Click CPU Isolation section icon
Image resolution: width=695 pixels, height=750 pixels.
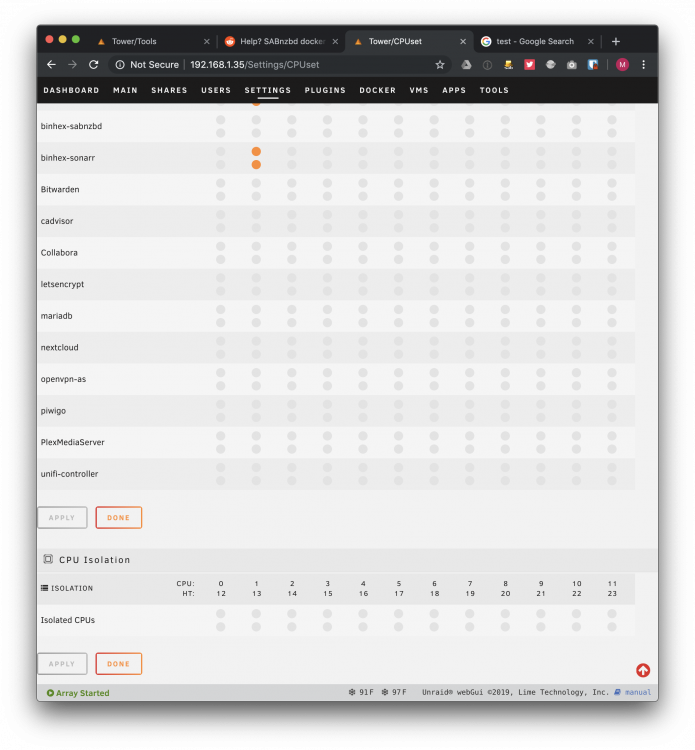pyautogui.click(x=48, y=559)
